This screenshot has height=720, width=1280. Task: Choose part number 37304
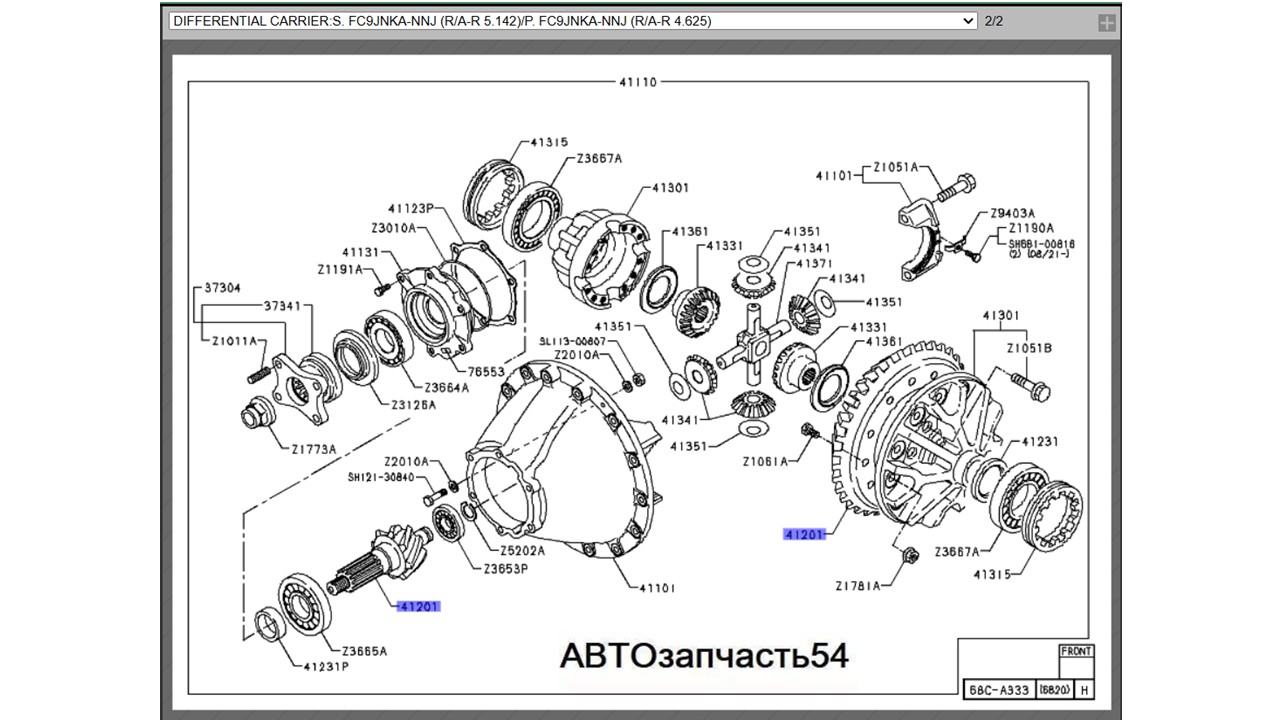click(223, 288)
